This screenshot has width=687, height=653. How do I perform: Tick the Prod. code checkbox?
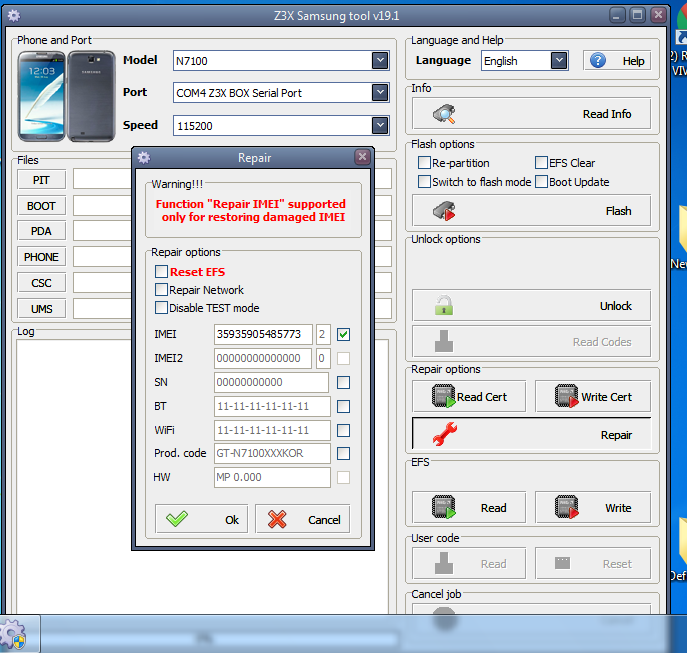(x=344, y=453)
